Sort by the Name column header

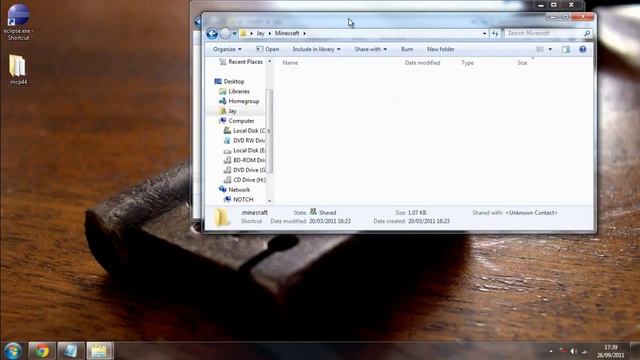[290, 63]
